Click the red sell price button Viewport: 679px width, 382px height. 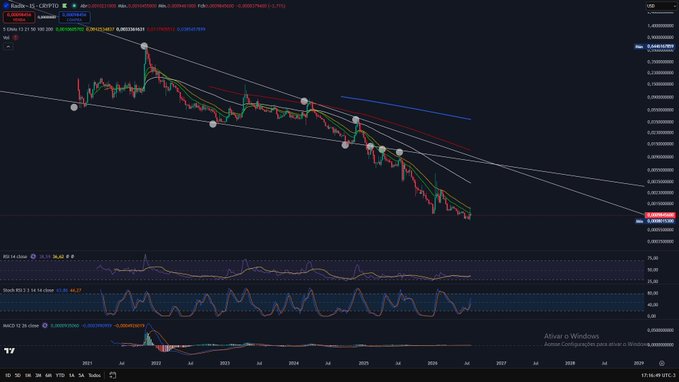pyautogui.click(x=19, y=17)
